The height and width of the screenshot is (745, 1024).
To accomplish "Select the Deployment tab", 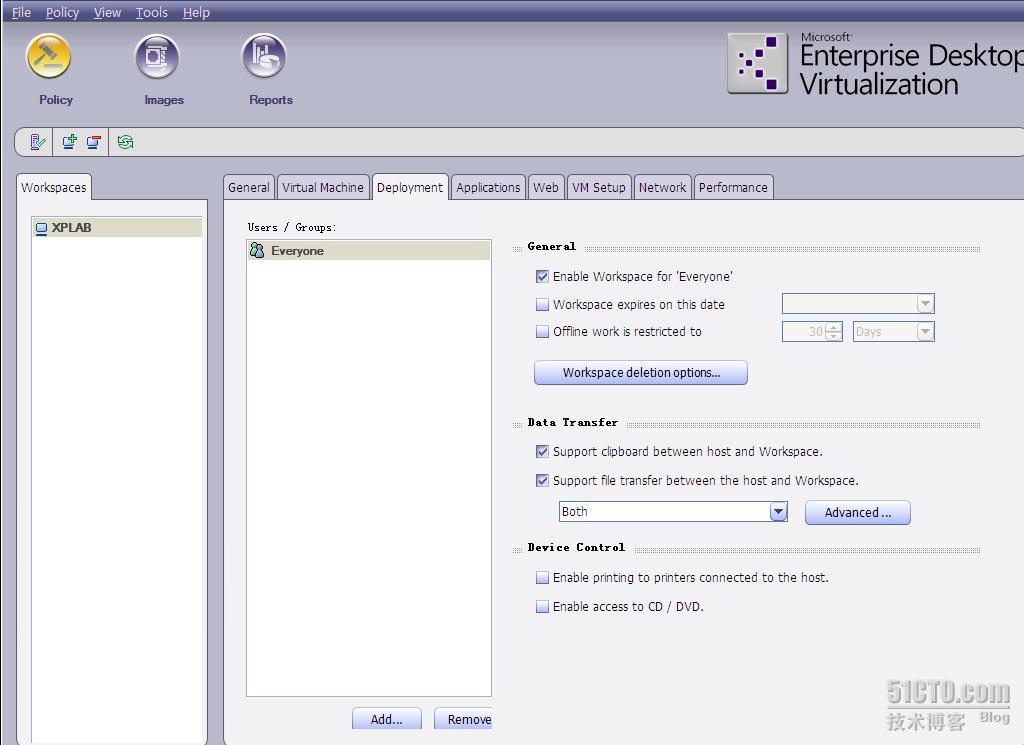I will pyautogui.click(x=410, y=187).
